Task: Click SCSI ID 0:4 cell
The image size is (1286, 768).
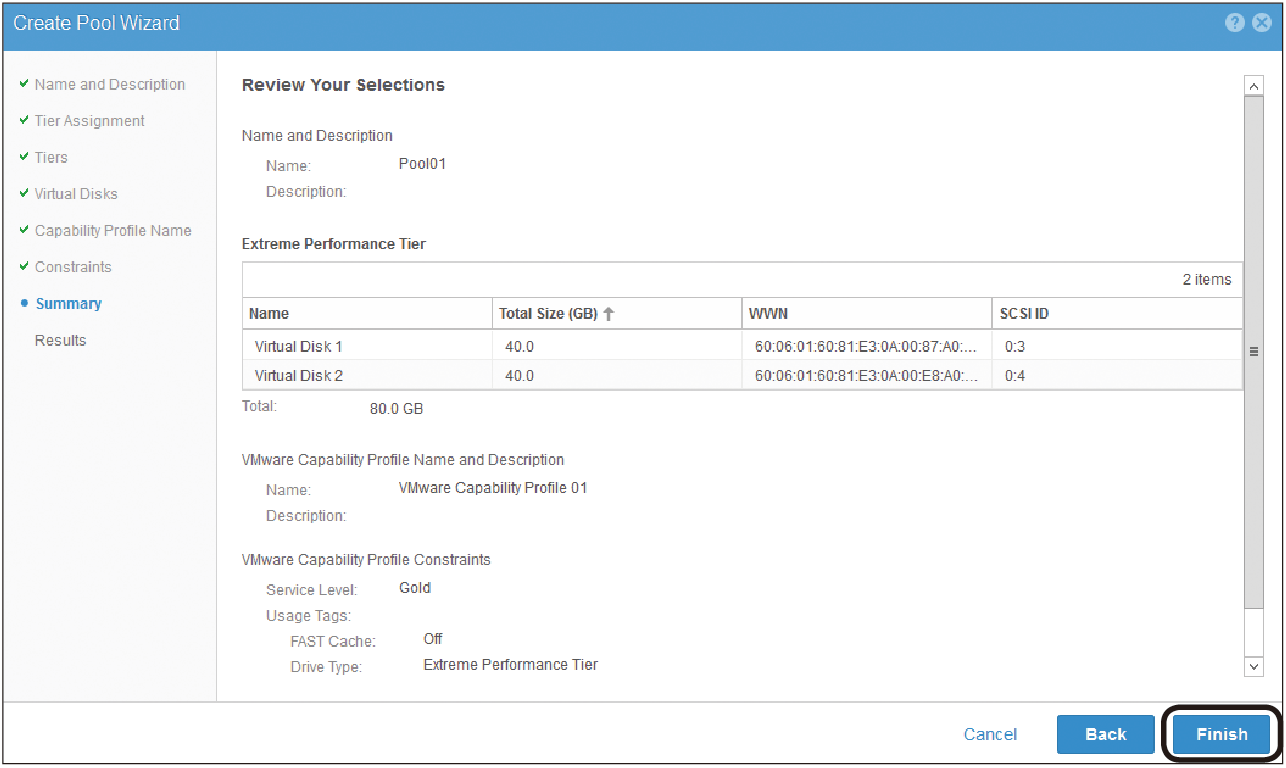Action: [1015, 376]
